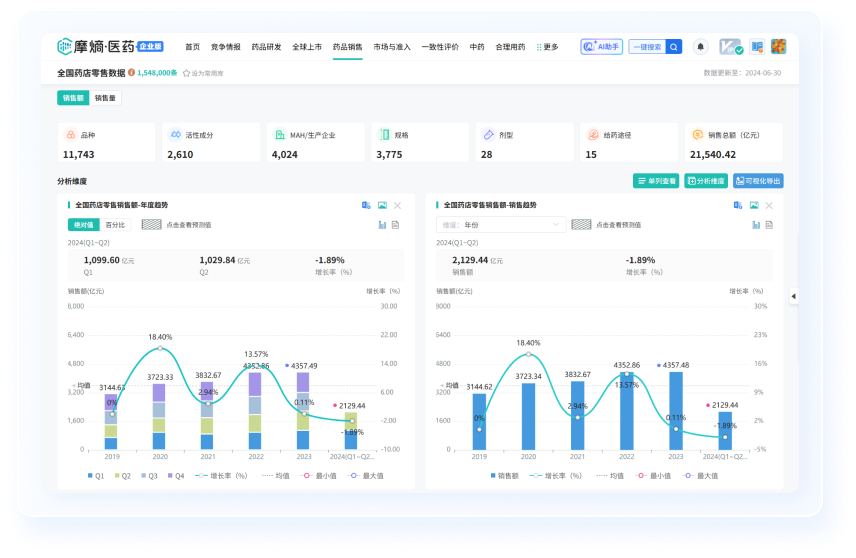
Task: Click the VIP badge icon
Action: coord(730,47)
